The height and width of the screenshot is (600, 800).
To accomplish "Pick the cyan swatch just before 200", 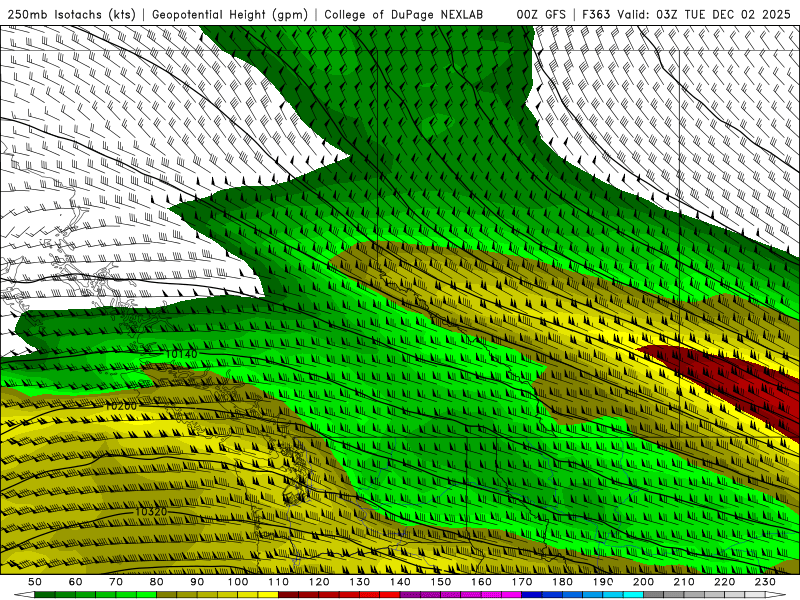I will click(633, 595).
